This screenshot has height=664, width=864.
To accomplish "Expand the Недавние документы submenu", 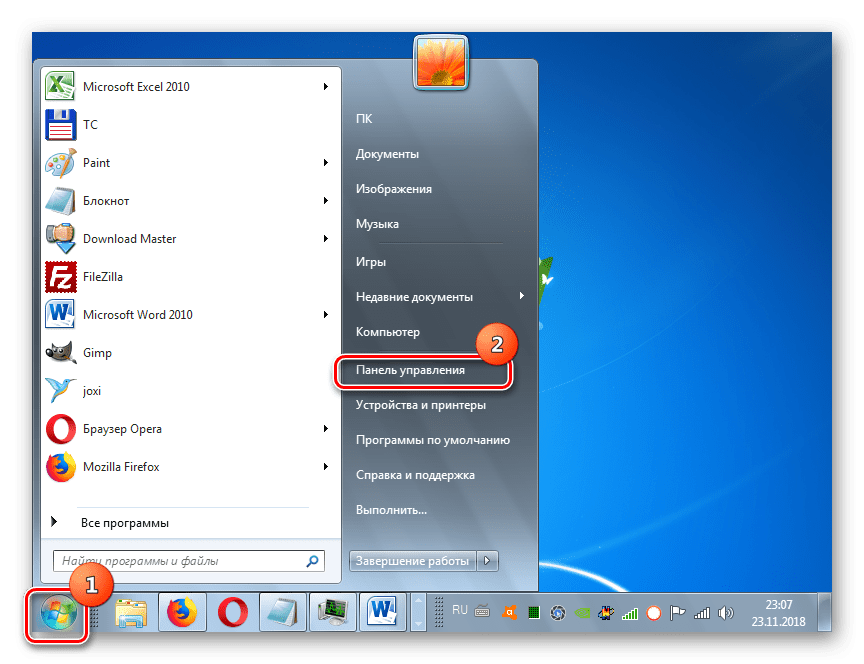I will (x=521, y=296).
